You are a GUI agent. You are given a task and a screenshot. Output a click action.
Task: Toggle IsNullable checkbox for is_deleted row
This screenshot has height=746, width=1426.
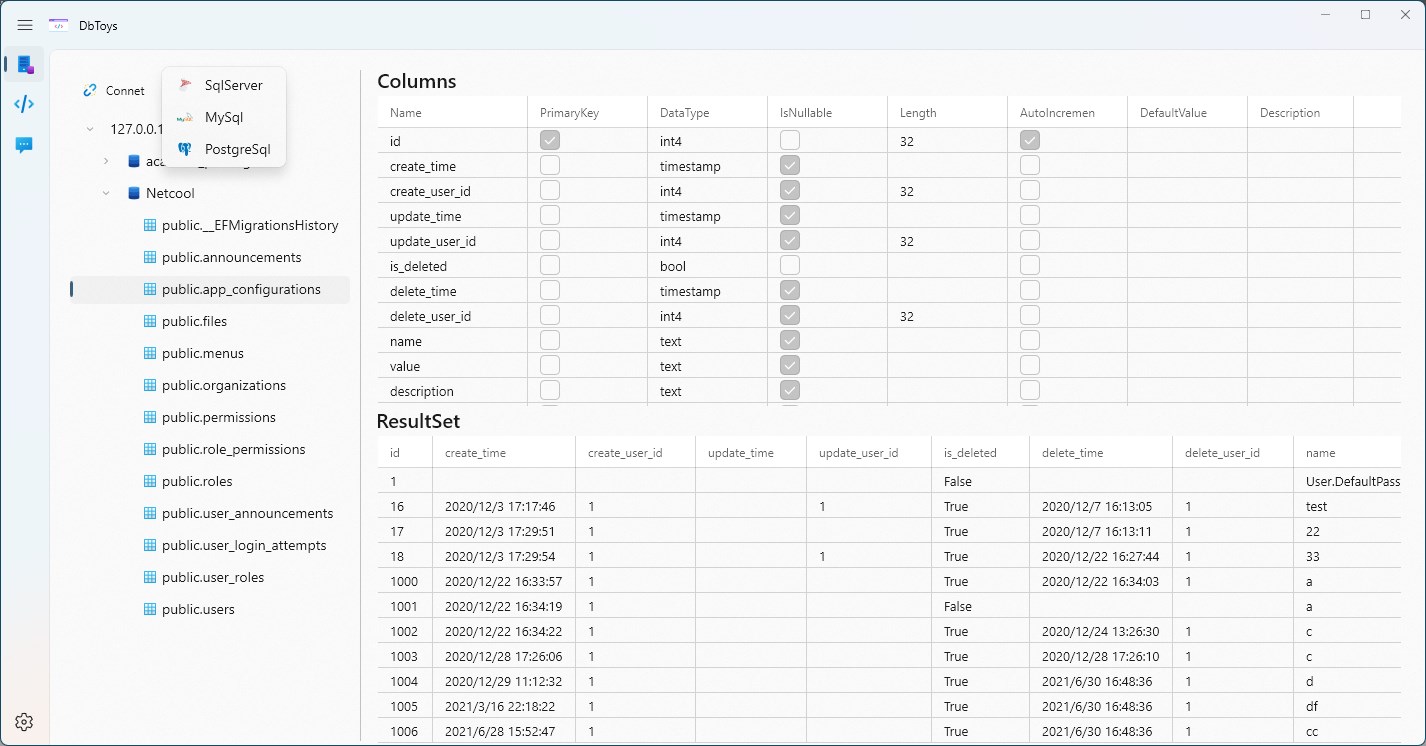point(790,265)
